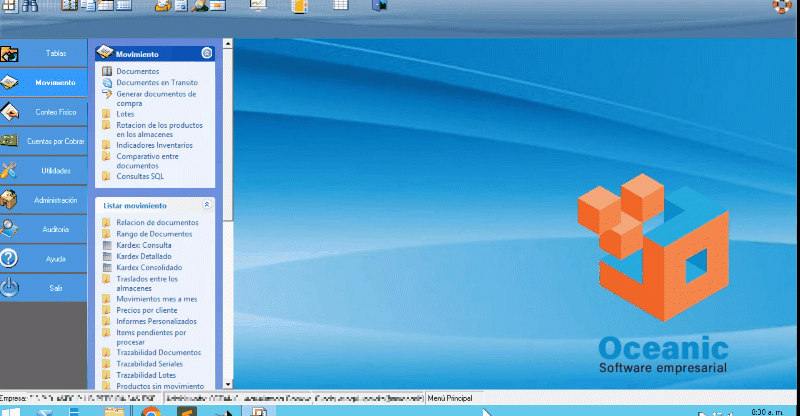Screen dimensions: 800x416
Task: Open the Utilidades tools icon
Action: click(10, 170)
